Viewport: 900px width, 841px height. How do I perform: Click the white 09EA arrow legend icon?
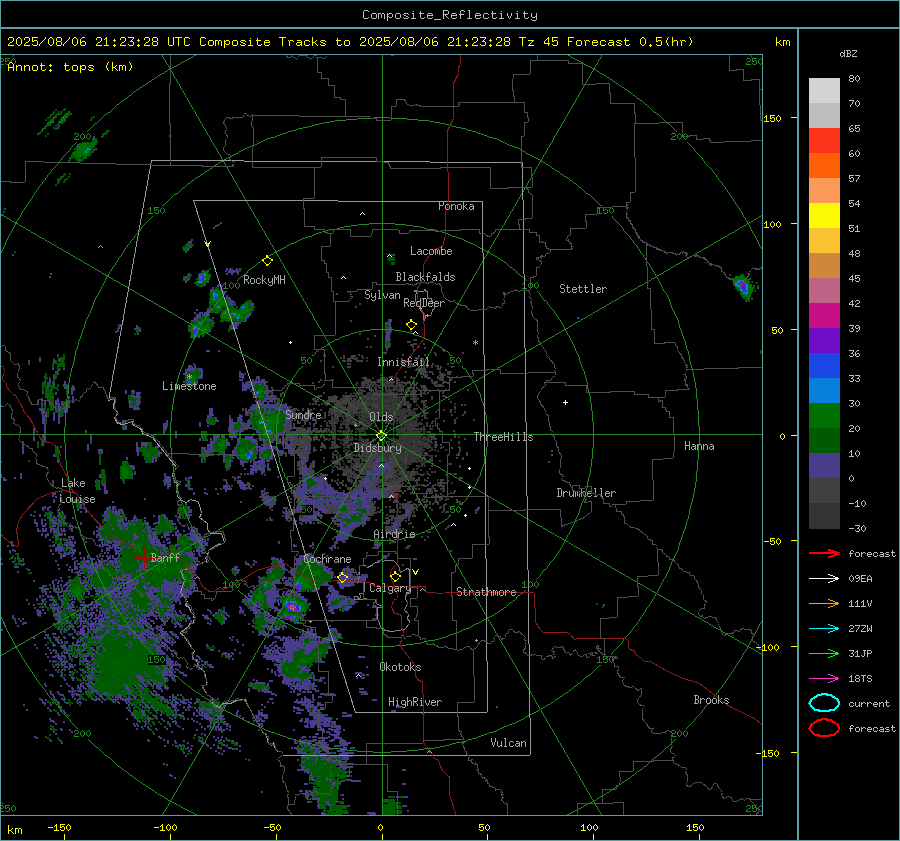pos(824,579)
